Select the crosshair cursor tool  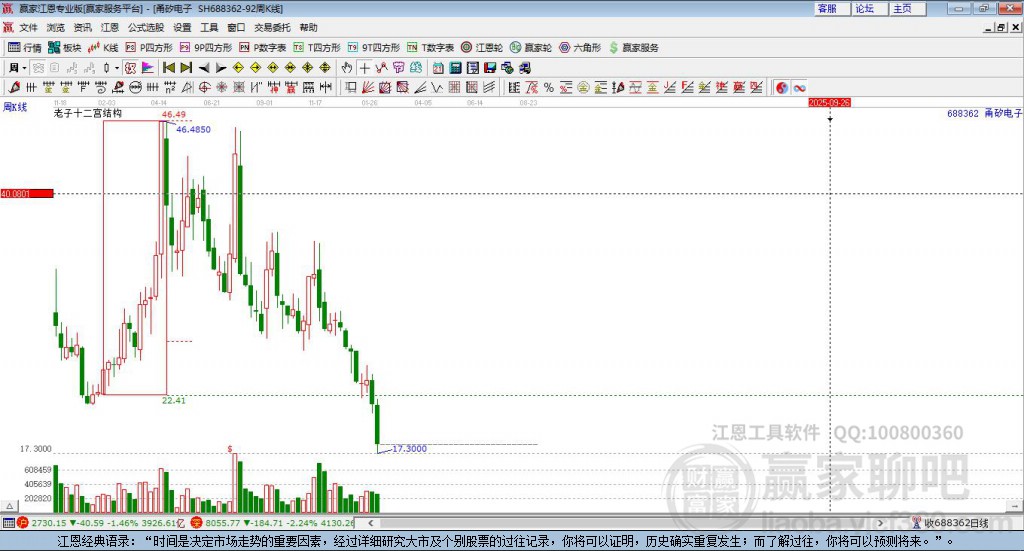(x=364, y=68)
